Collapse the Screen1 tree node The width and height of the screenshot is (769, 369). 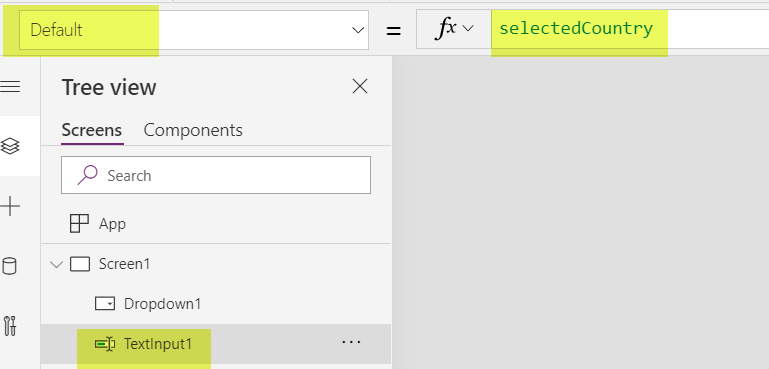pyautogui.click(x=57, y=265)
